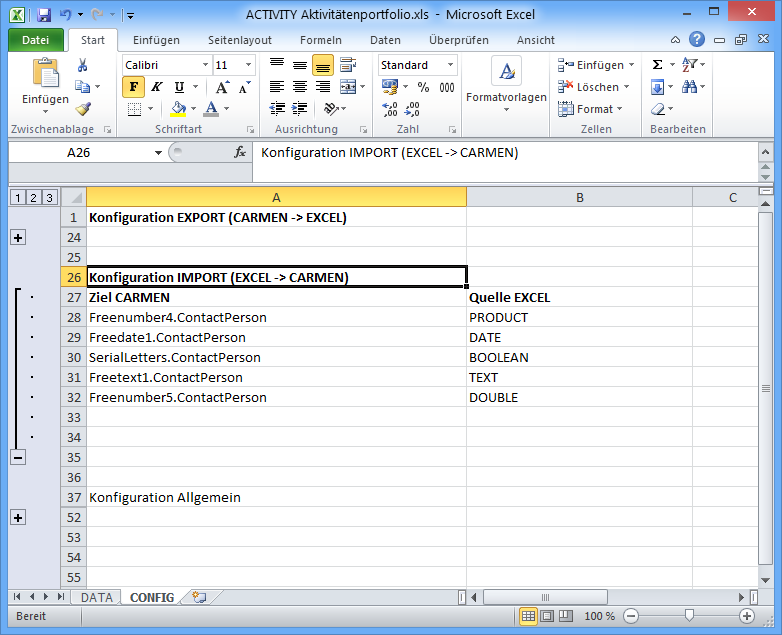The height and width of the screenshot is (635, 782).
Task: Click outline level 2 button
Action: coord(33,197)
